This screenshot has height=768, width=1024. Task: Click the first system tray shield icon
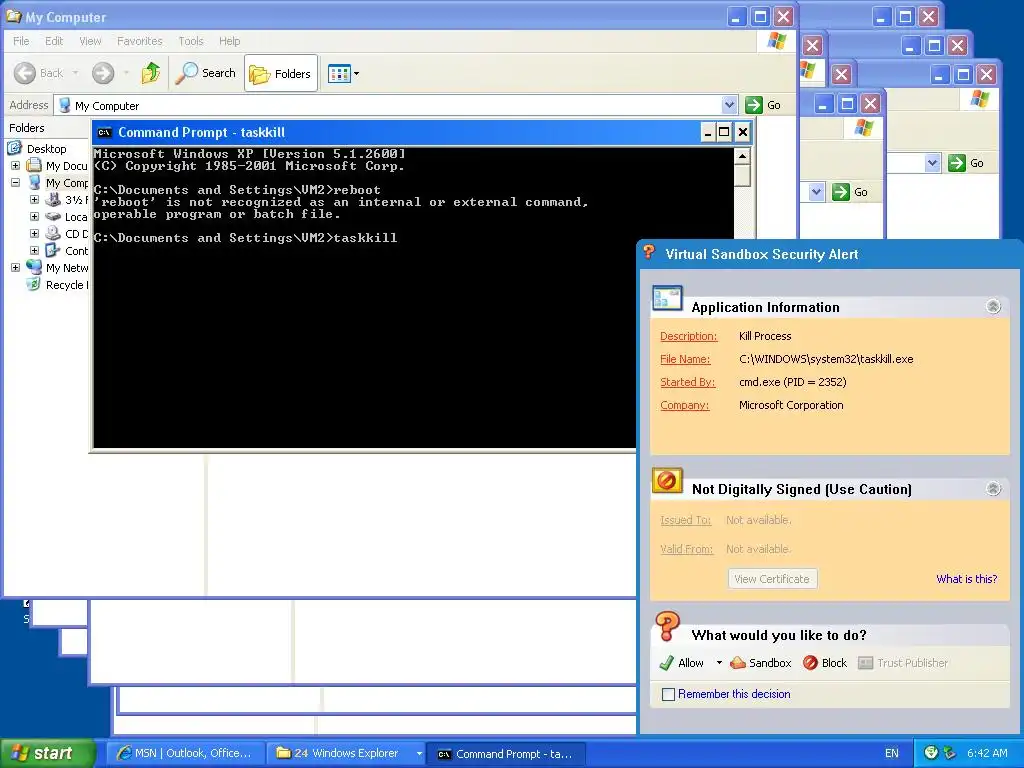[931, 753]
